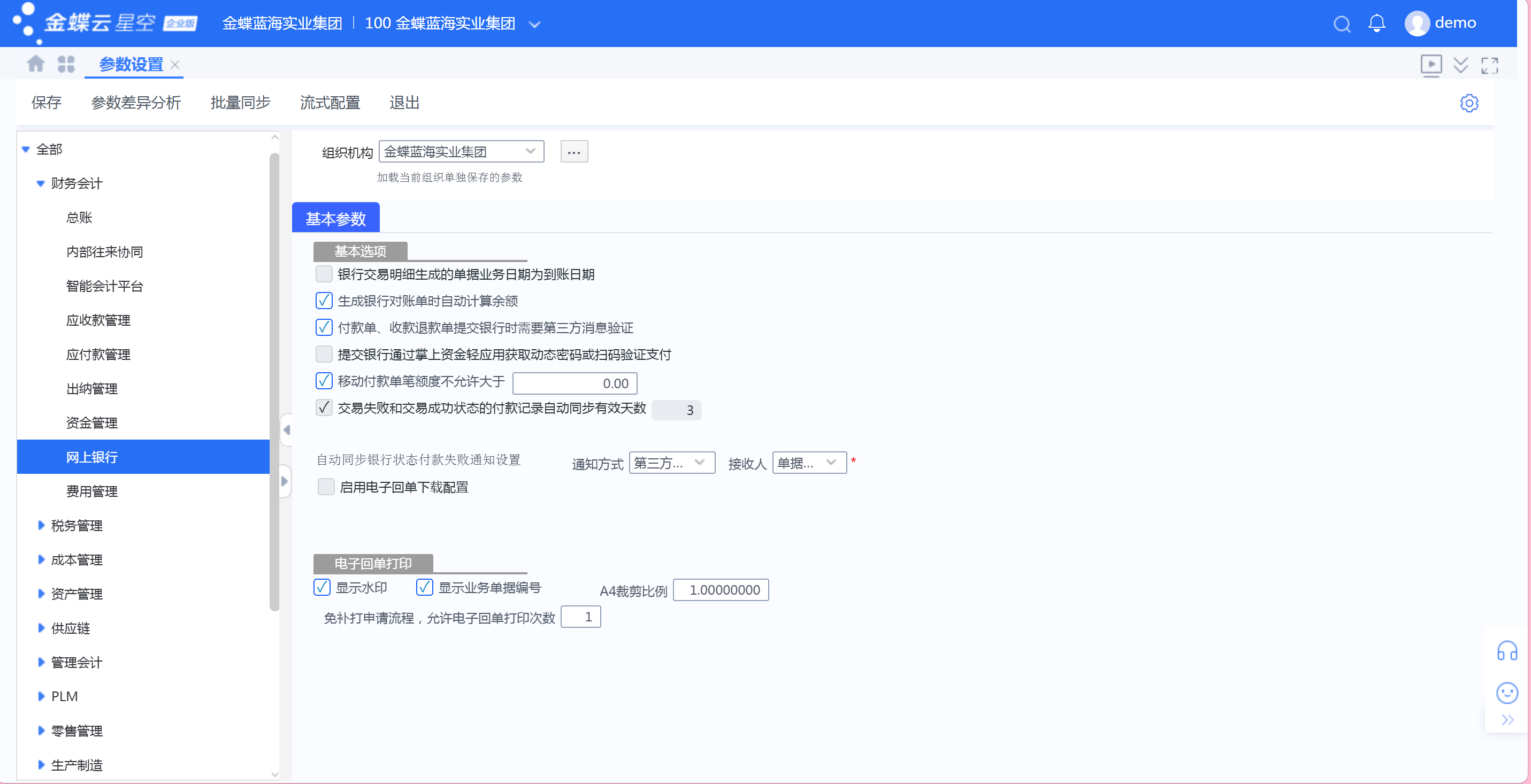Uncheck 生成银行对账单时自动计算余额
The height and width of the screenshot is (784, 1531).
point(324,301)
